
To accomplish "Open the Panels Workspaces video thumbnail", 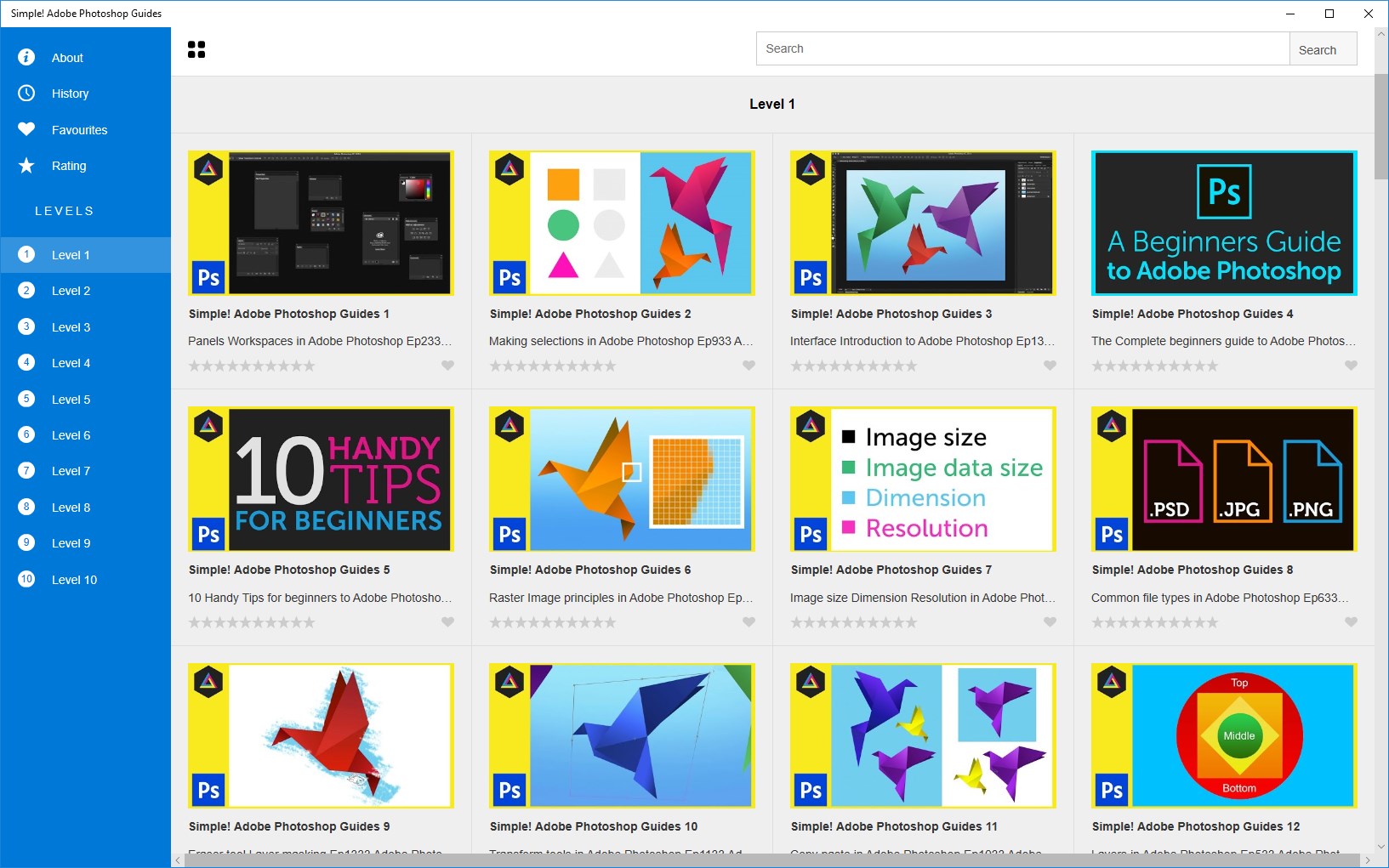I will click(x=321, y=223).
